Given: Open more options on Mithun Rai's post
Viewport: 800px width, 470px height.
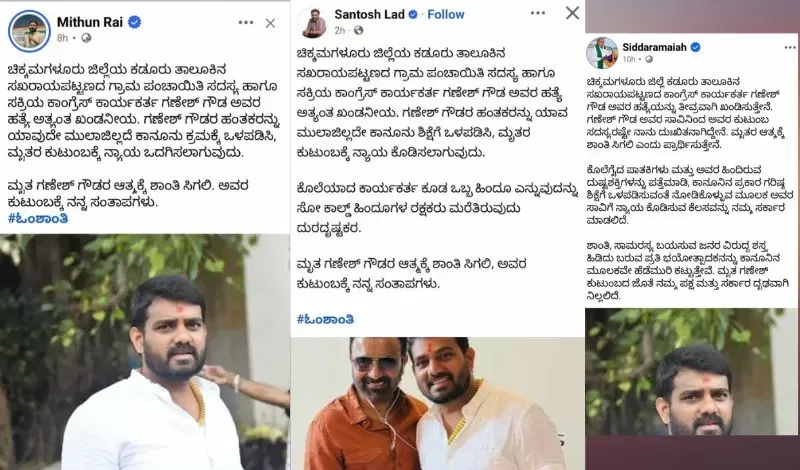Looking at the screenshot, I should tap(245, 22).
